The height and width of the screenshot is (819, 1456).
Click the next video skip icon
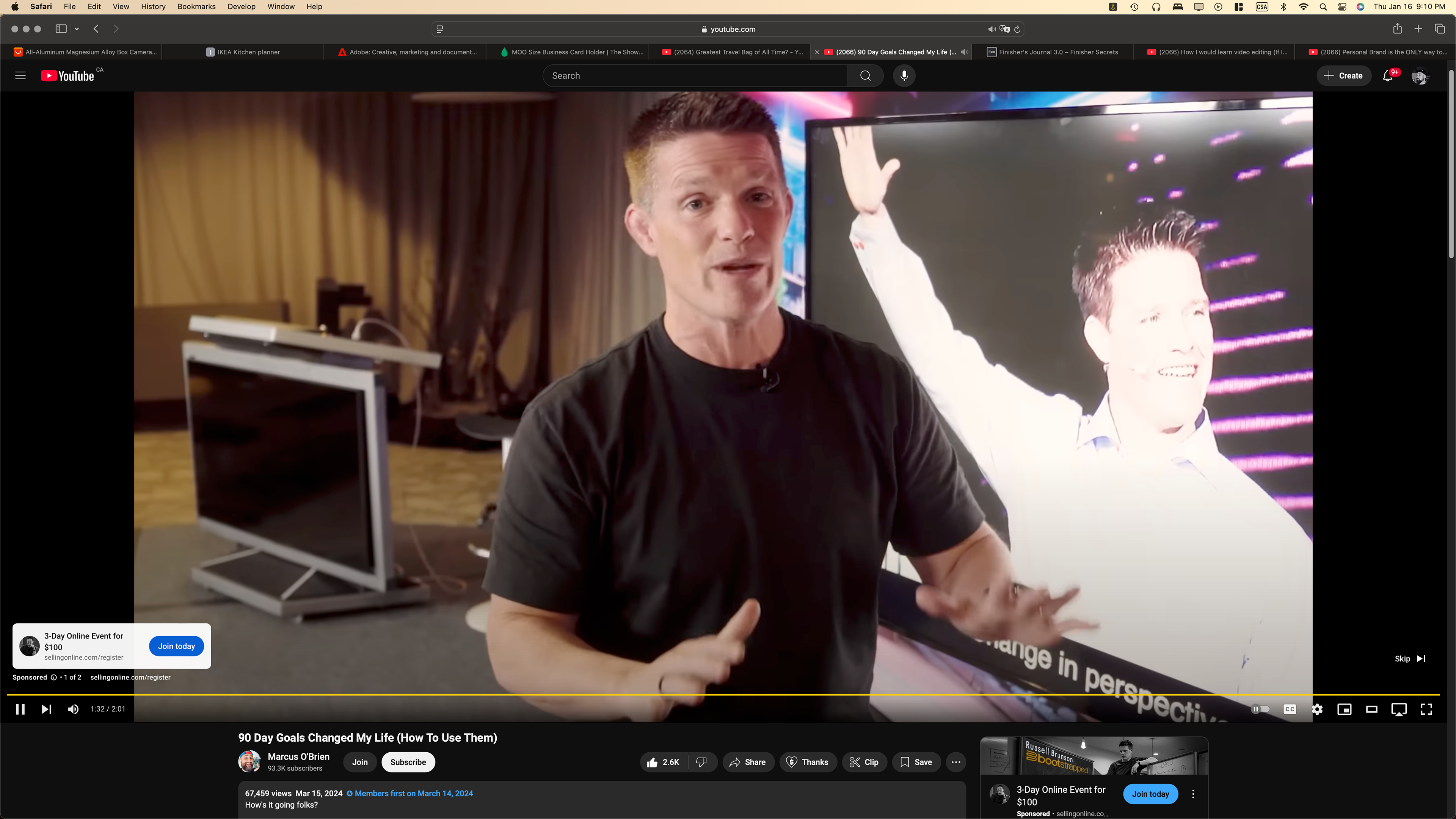click(x=46, y=709)
